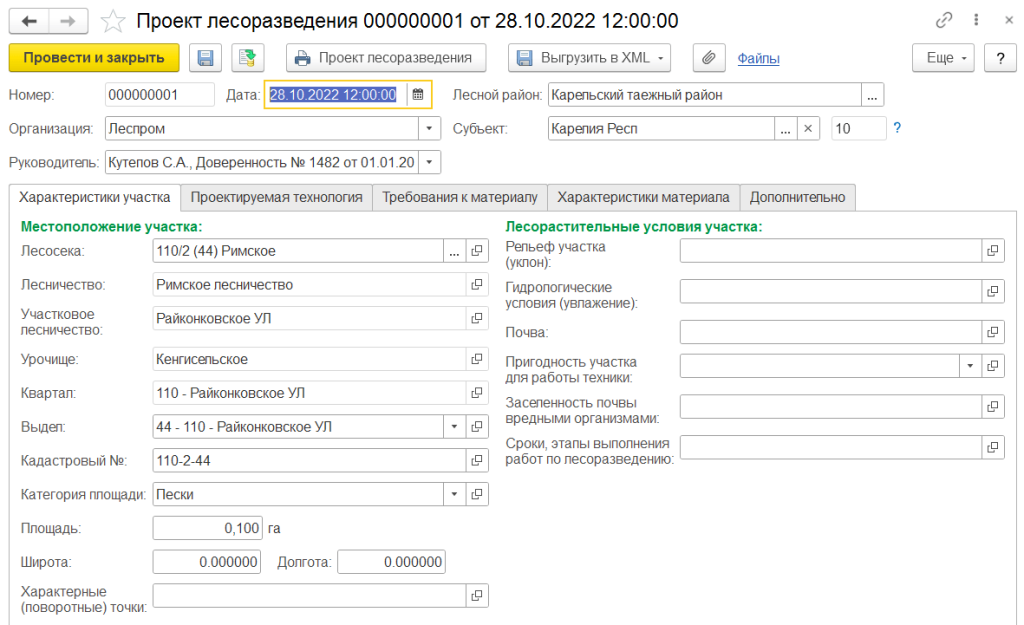Open selection dialog for Лесосека field
The height and width of the screenshot is (625, 1024).
click(455, 251)
